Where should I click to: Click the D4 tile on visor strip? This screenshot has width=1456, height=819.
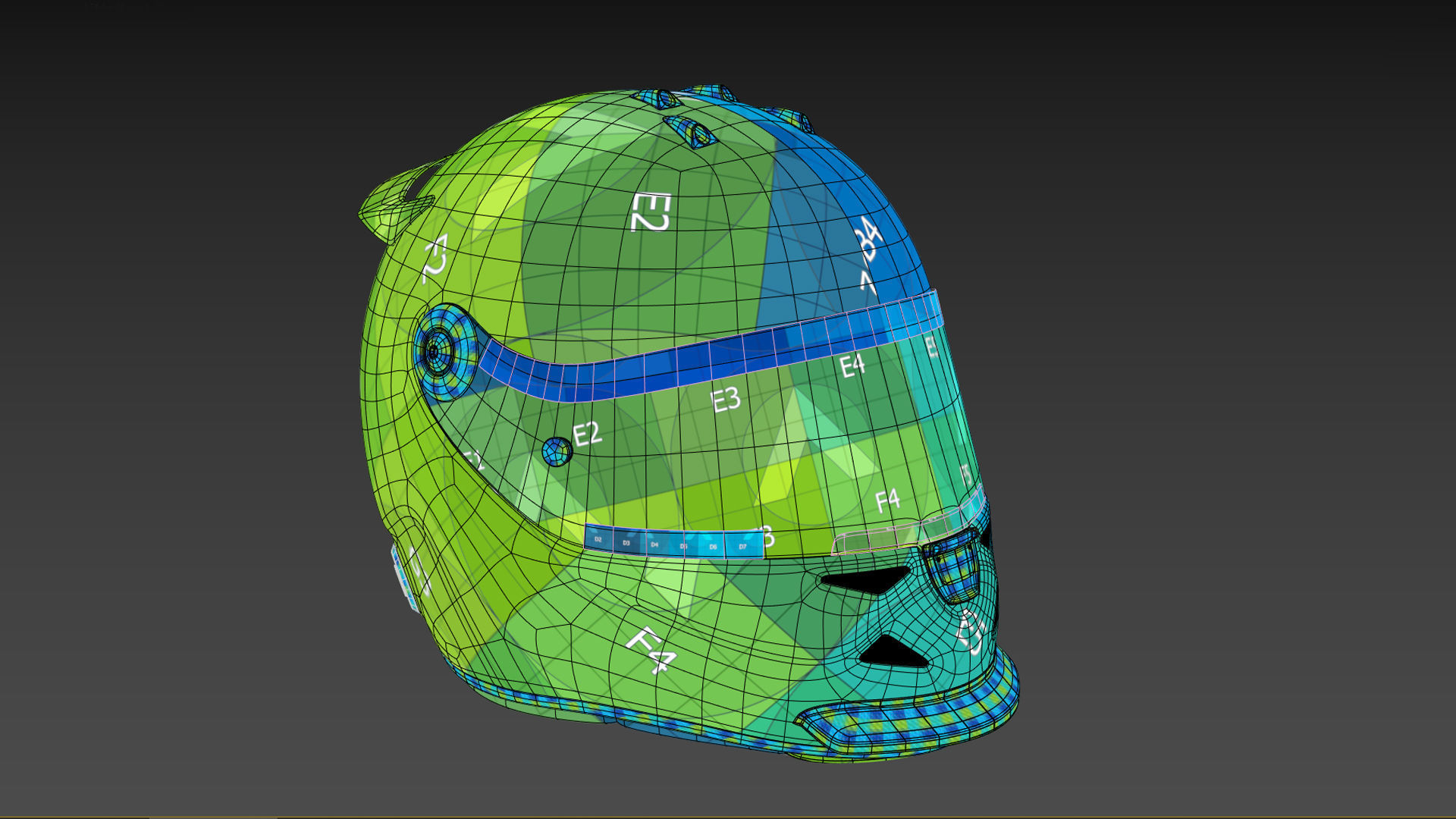[654, 544]
